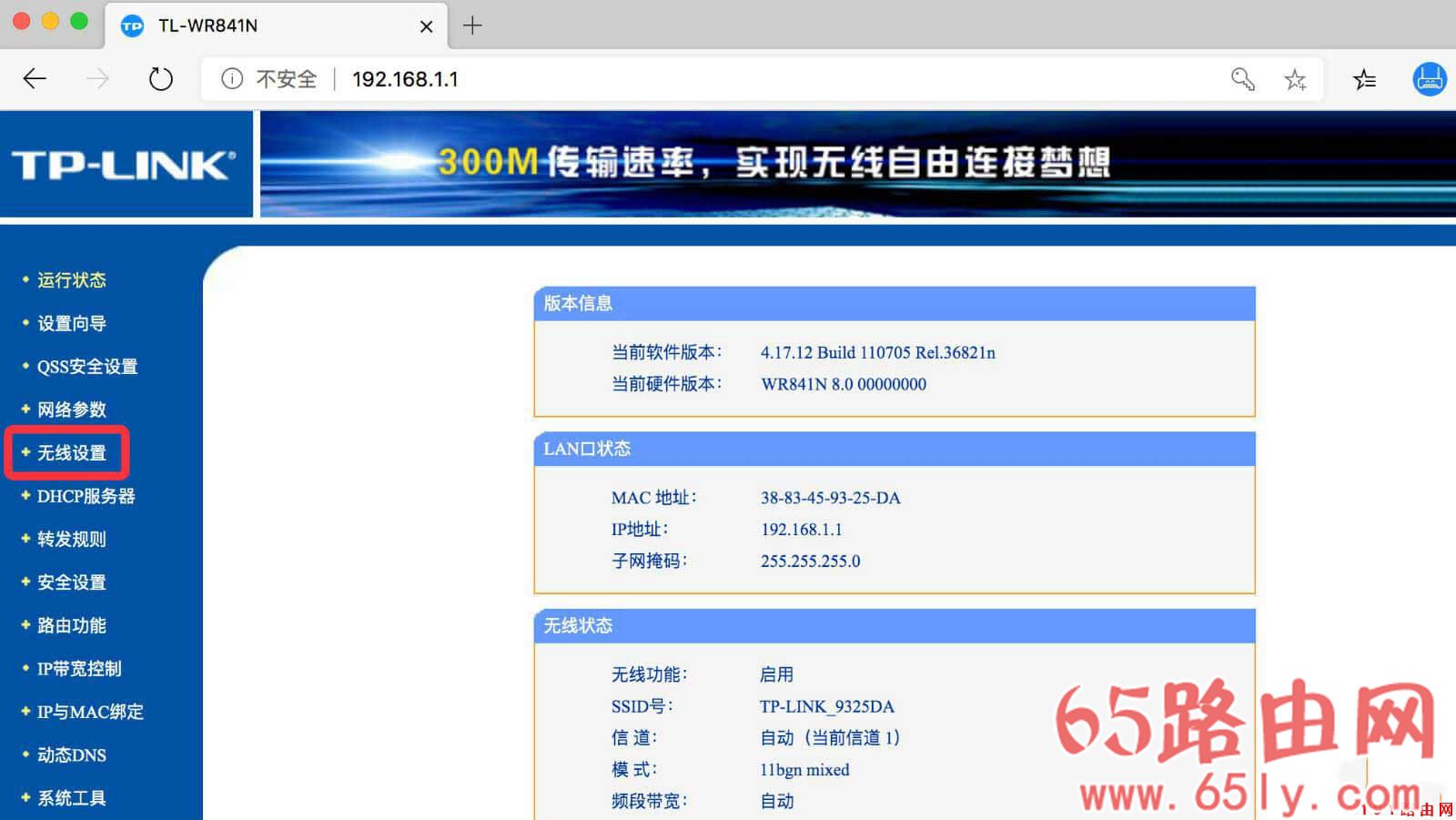Close the TL-WR841N tab

(x=426, y=26)
